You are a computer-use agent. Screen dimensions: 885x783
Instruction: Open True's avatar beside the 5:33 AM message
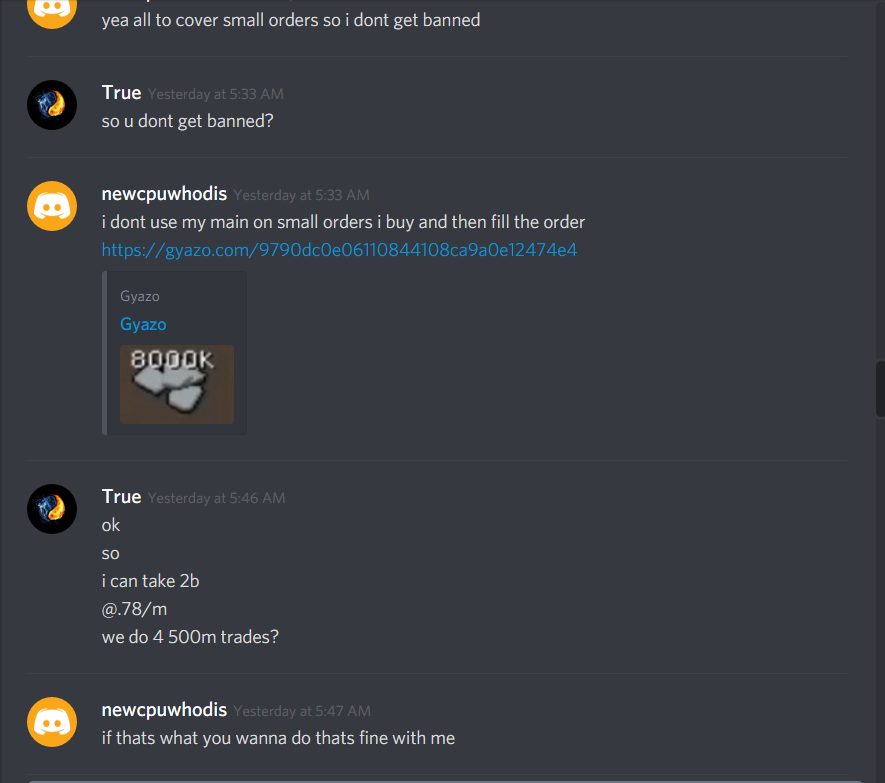tap(52, 105)
